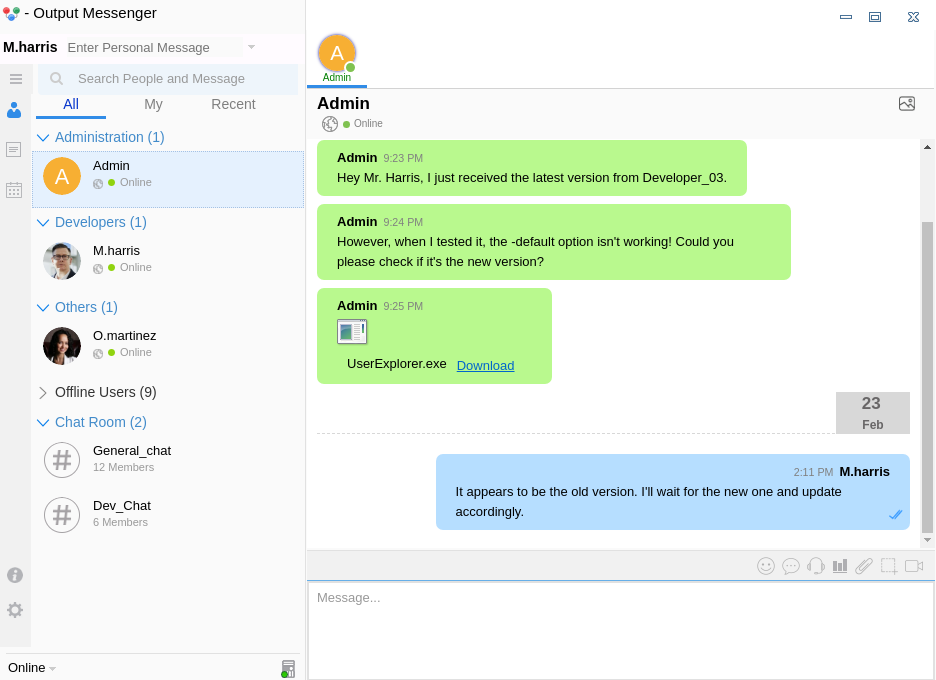Click the screen capture selection icon

[x=889, y=565]
